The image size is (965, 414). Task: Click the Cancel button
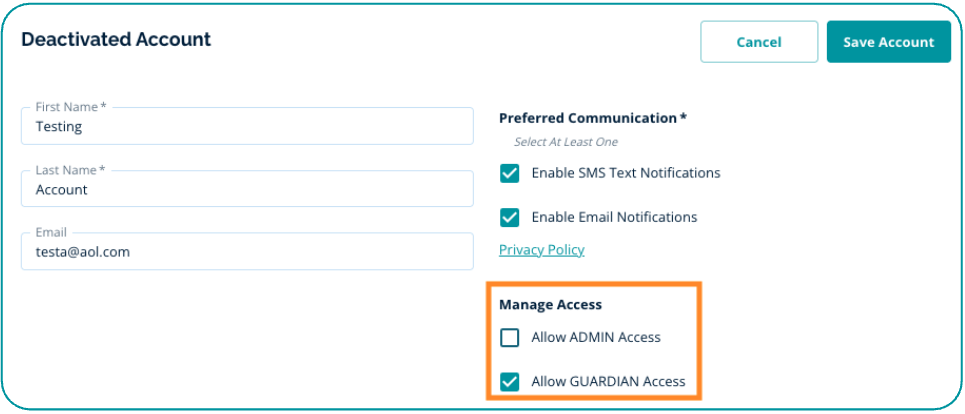click(x=759, y=42)
